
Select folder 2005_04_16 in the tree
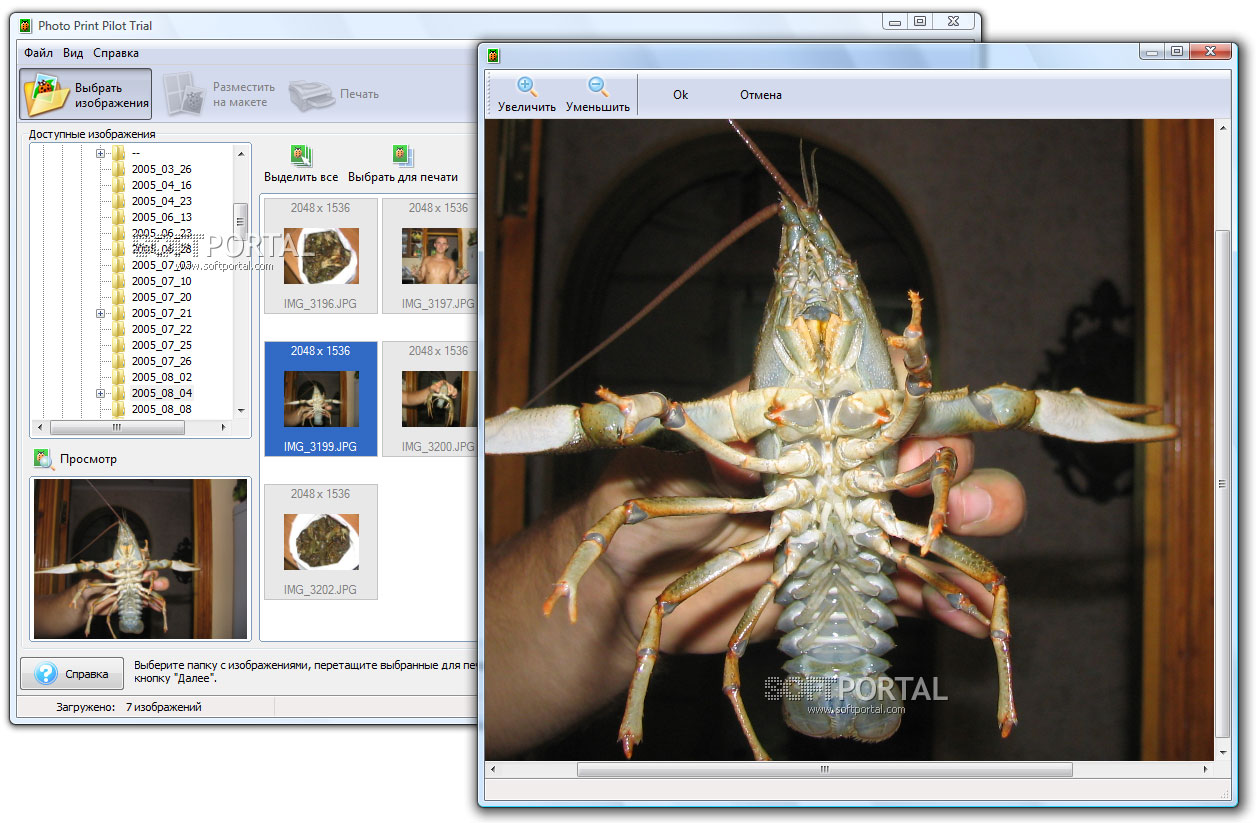coord(161,185)
